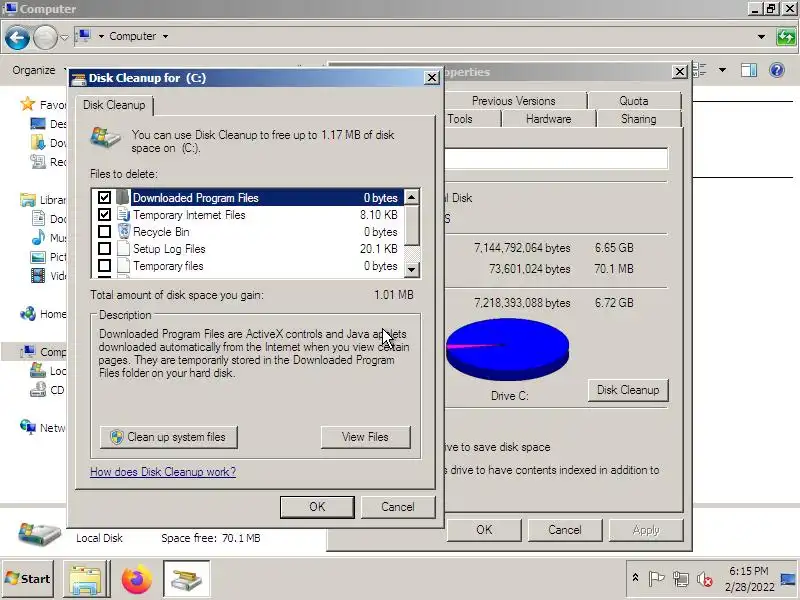The image size is (800, 600).
Task: Click the Setup Log Files document icon
Action: [123, 249]
